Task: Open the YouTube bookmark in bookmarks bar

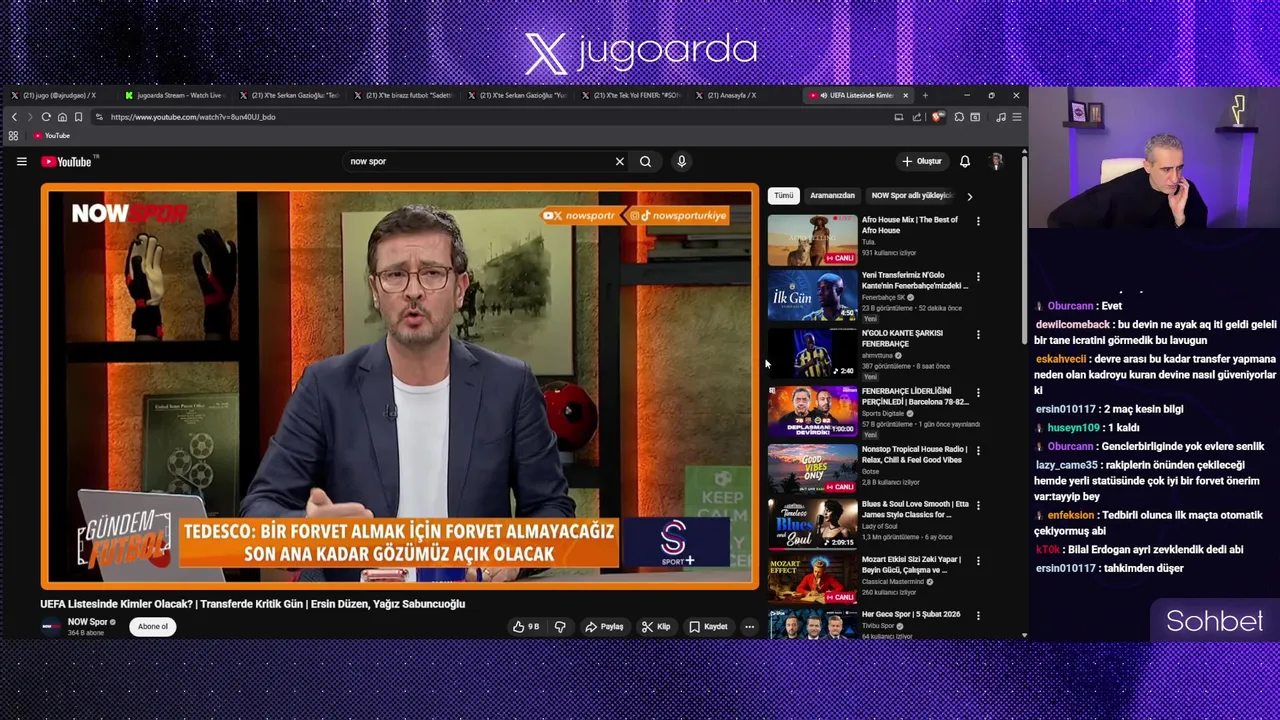Action: point(51,136)
